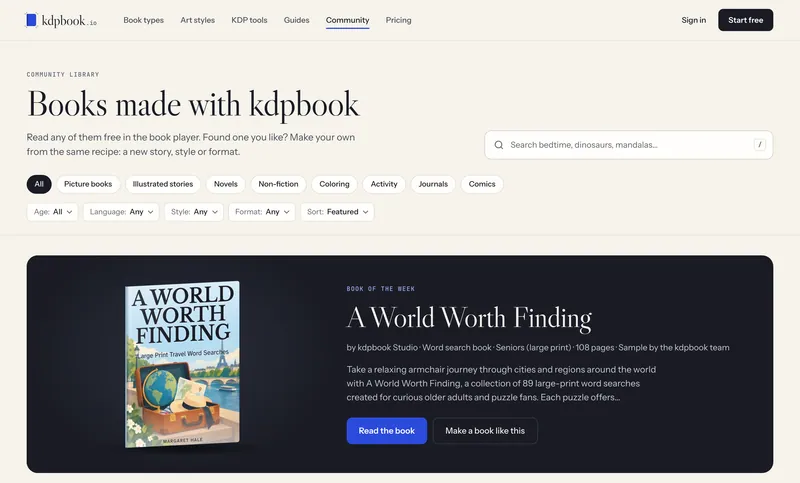Open the KDP tools menu

(x=249, y=20)
